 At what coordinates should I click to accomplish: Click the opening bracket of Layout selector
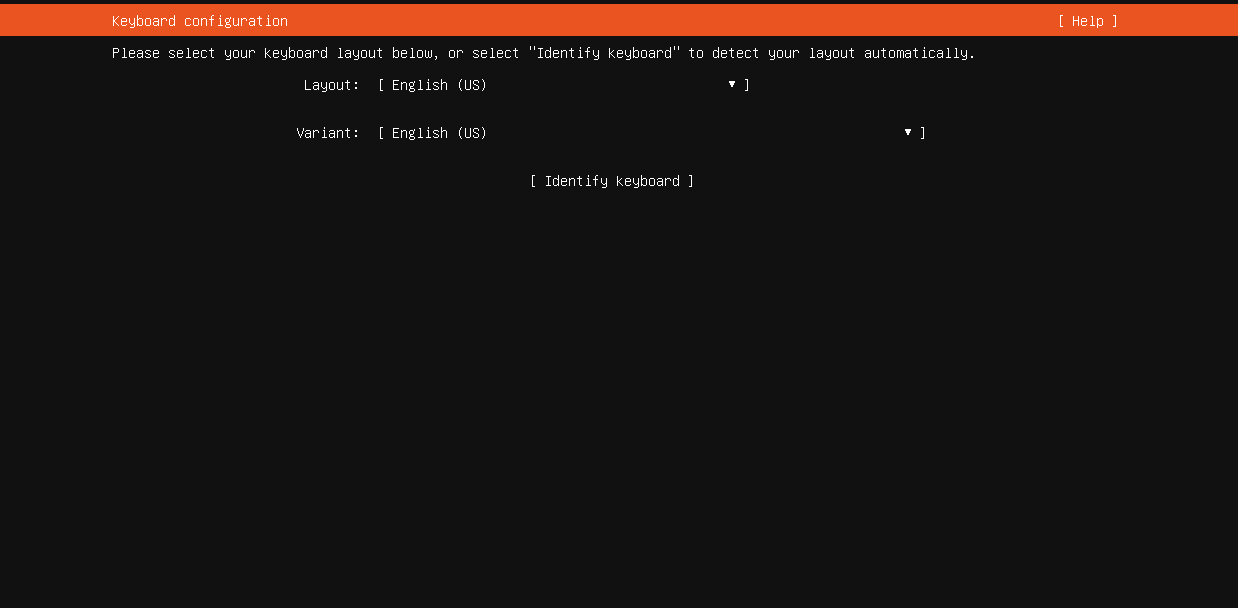point(381,85)
